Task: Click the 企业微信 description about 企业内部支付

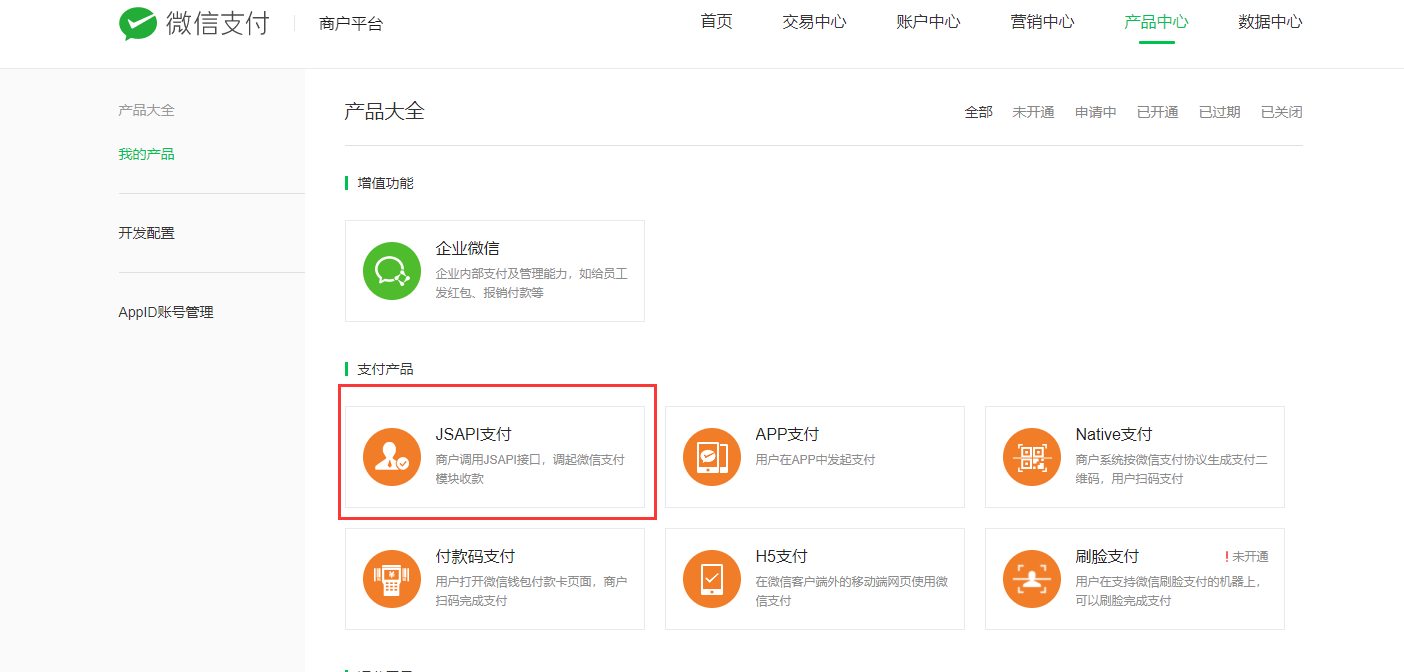Action: pyautogui.click(x=531, y=283)
